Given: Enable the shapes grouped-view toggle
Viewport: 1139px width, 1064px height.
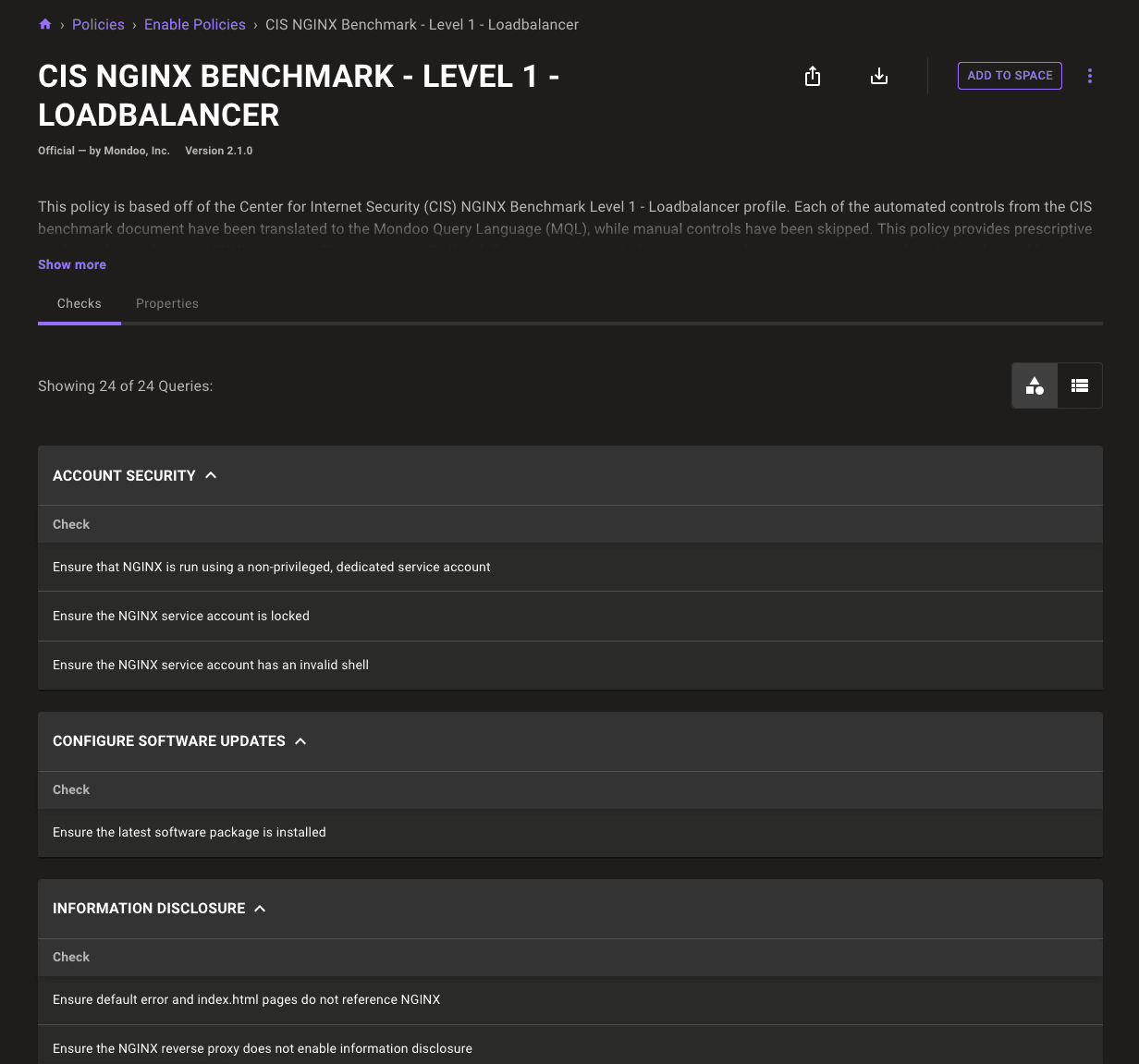Looking at the screenshot, I should (1035, 385).
